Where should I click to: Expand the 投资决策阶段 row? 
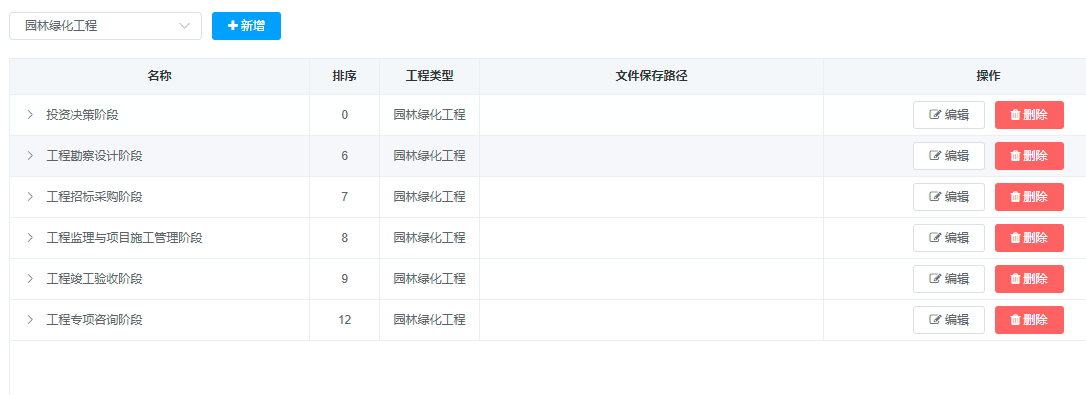[30, 115]
